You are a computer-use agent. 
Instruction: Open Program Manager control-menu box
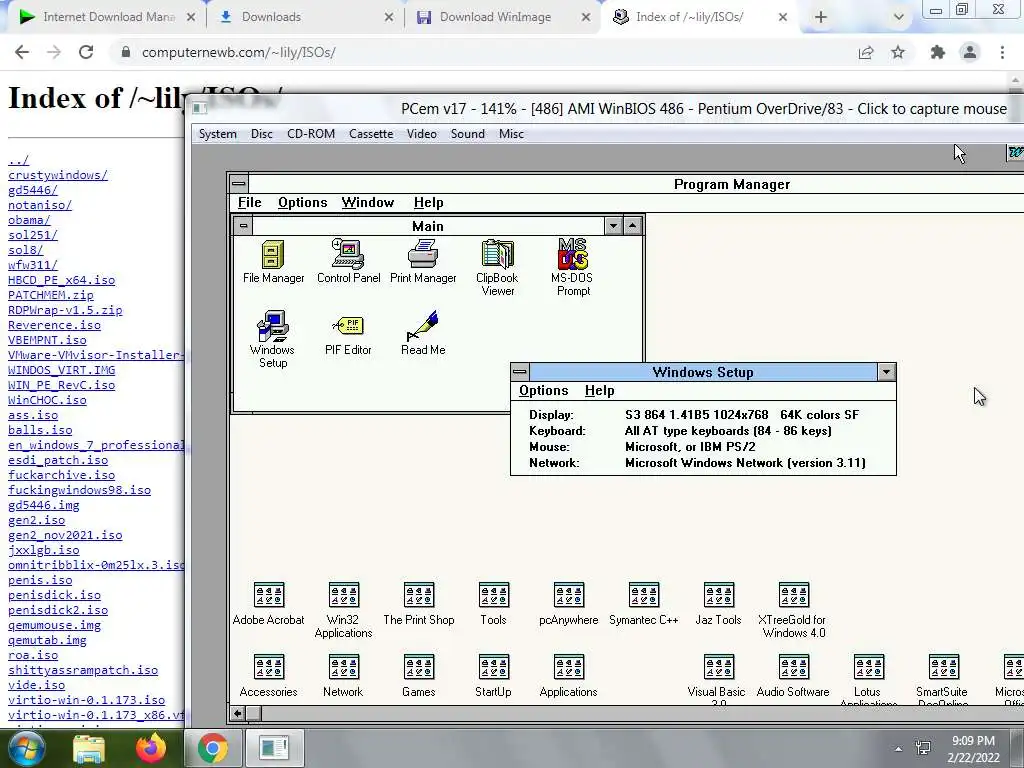pyautogui.click(x=239, y=184)
